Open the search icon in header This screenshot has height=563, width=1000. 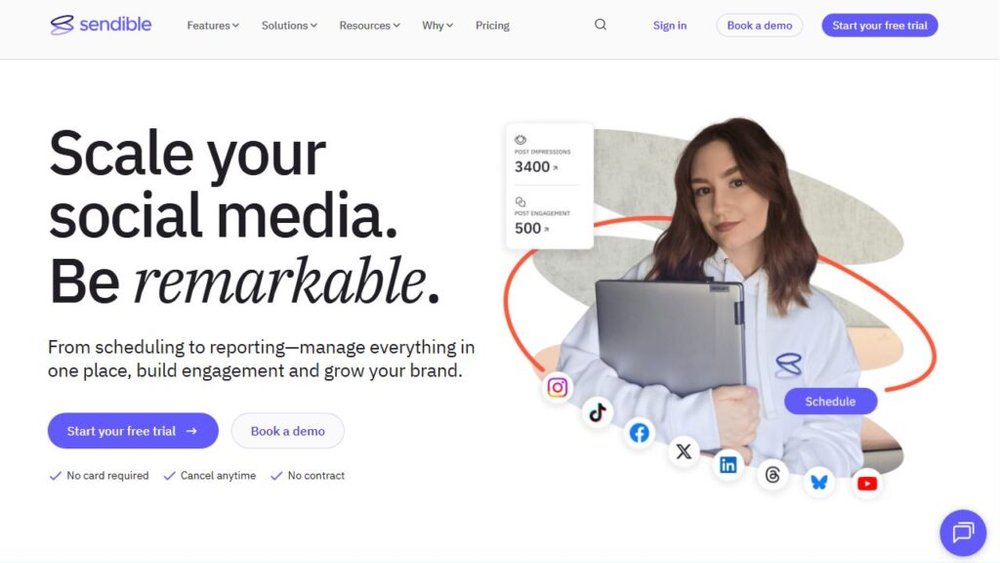click(x=600, y=25)
